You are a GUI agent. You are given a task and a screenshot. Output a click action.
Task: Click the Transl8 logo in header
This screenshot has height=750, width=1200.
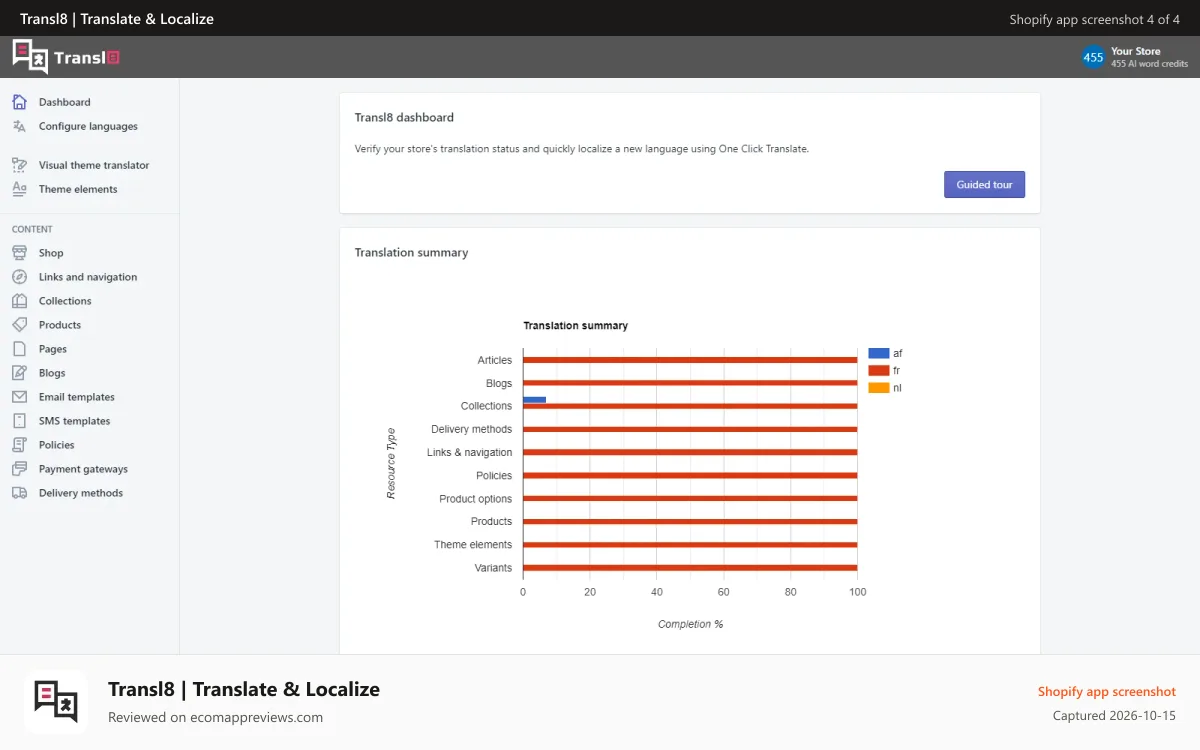(66, 57)
